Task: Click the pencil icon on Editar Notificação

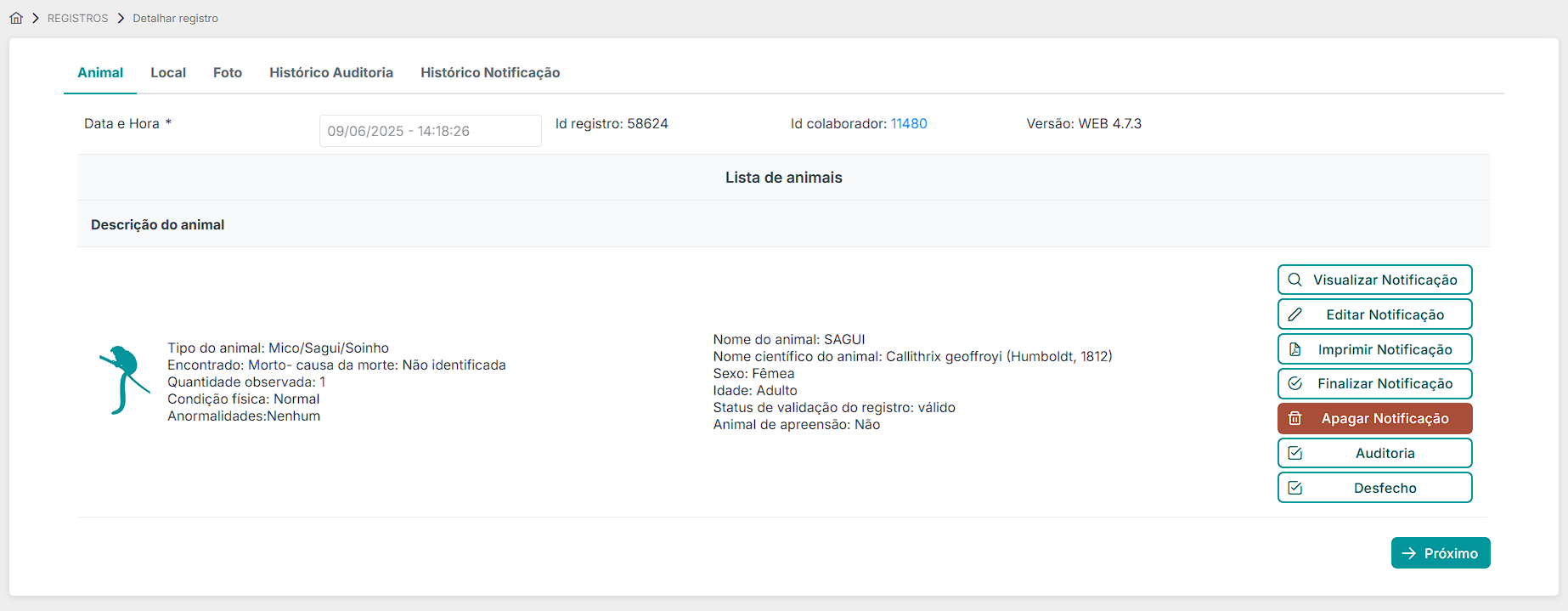Action: 1294,314
